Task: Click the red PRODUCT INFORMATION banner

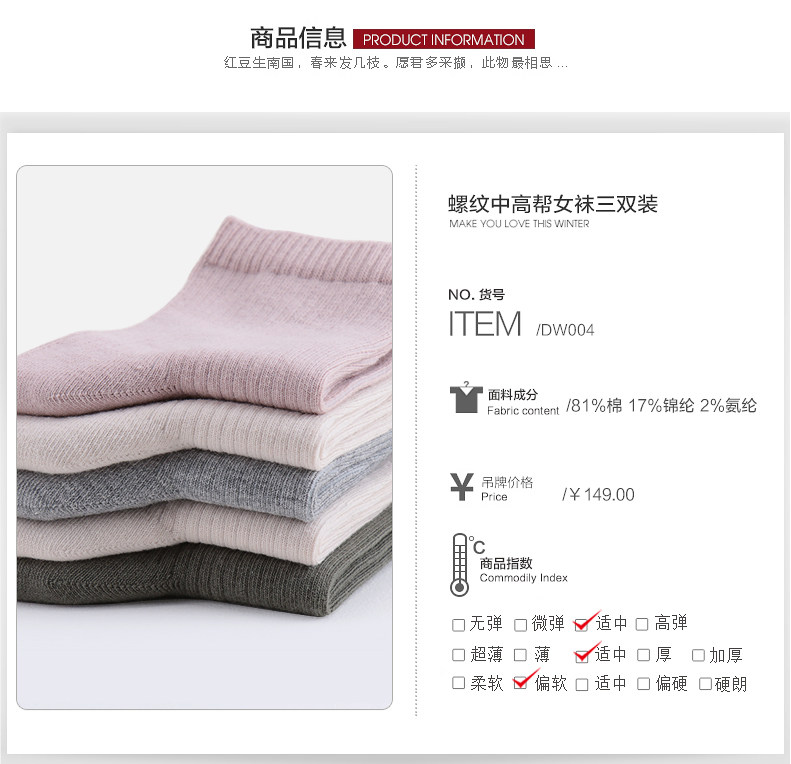Action: [x=444, y=39]
